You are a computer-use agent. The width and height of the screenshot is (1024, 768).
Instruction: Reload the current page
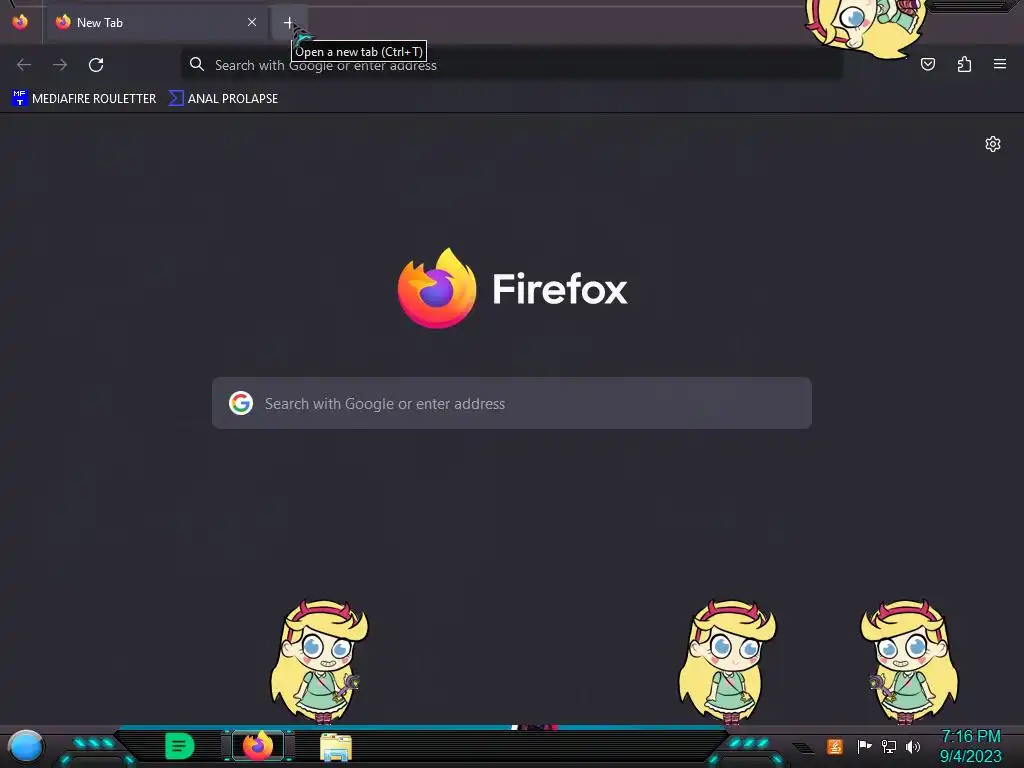tap(96, 65)
